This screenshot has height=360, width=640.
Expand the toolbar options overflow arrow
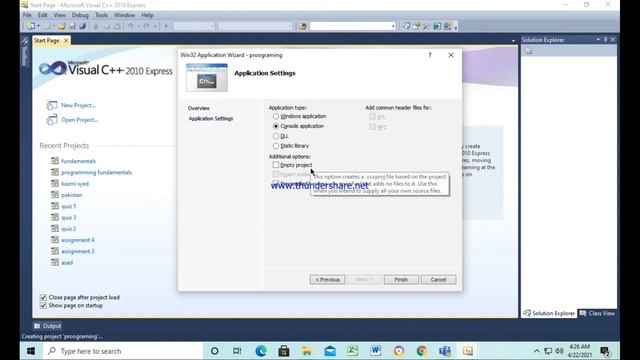(x=456, y=27)
